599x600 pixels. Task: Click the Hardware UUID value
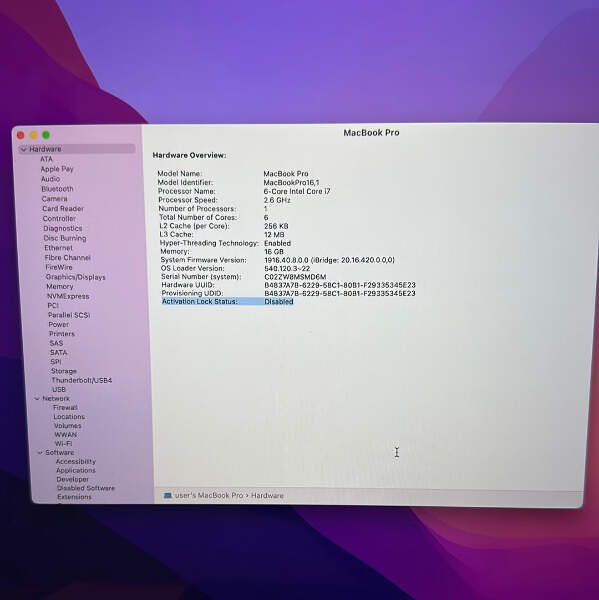pyautogui.click(x=340, y=285)
